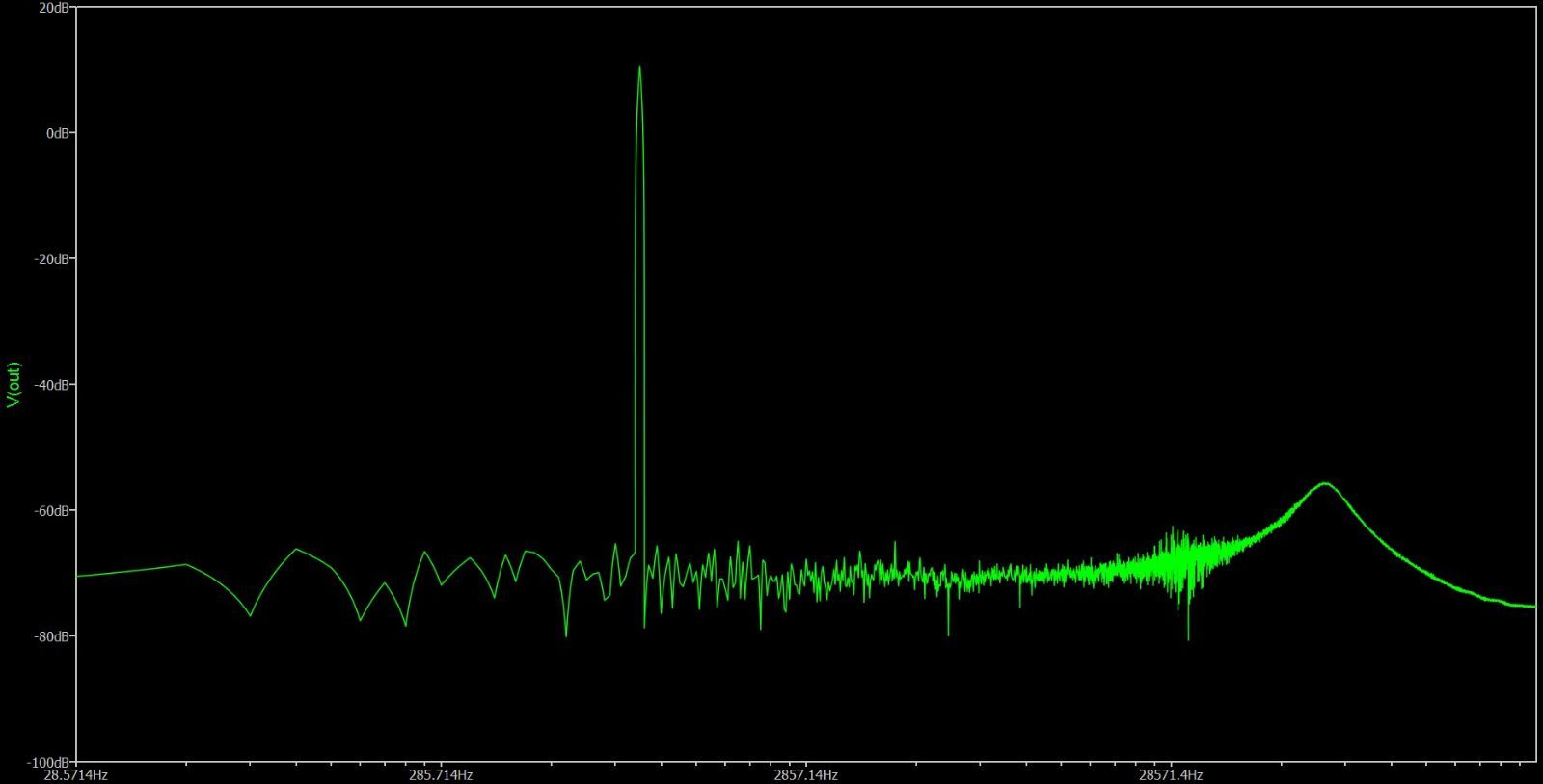Click the 28.5714Hz frequency label
Viewport: 1543px width, 784px height.
point(74,775)
